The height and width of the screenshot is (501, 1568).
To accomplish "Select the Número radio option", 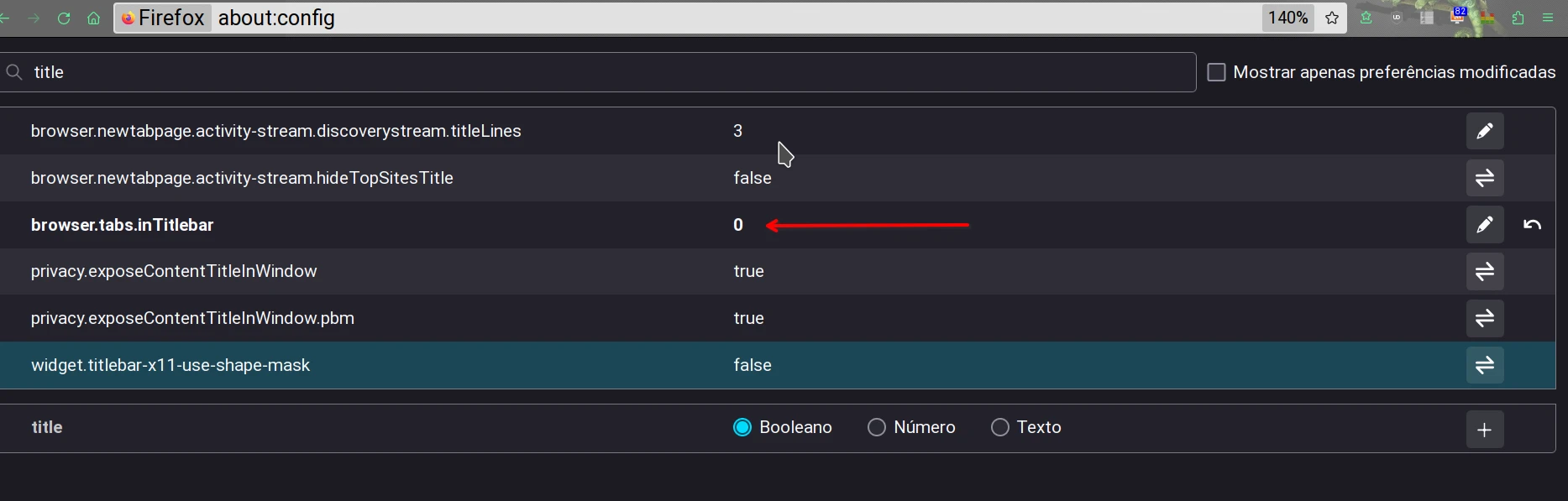I will coord(877,427).
